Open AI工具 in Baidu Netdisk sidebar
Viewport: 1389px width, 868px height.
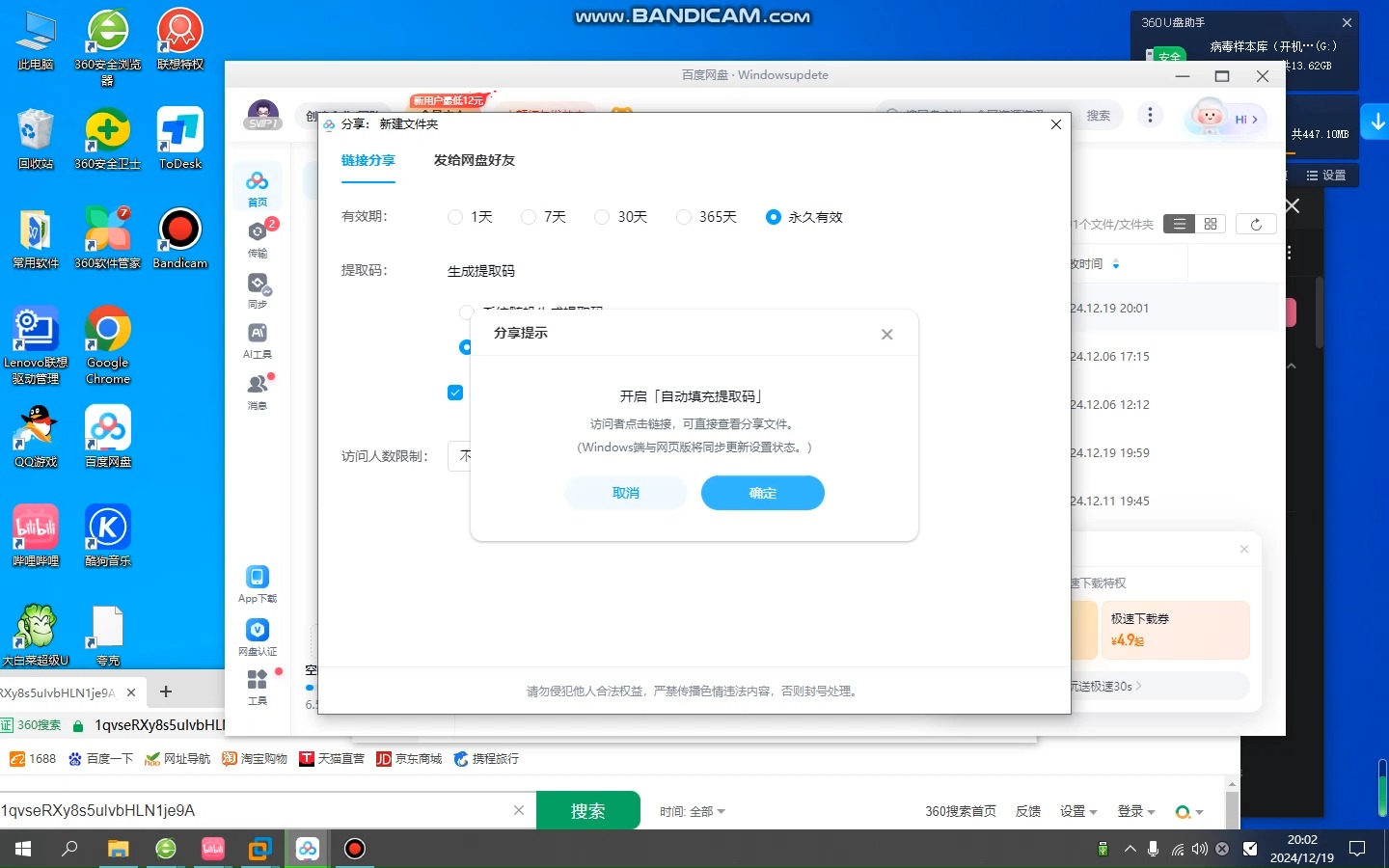coord(258,341)
